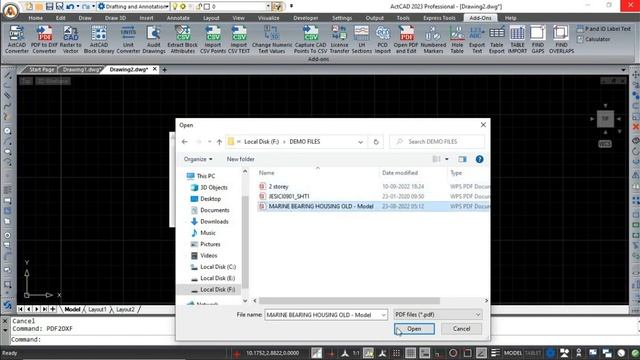Click horizontal scrollbar in file list
Viewport: 640px width, 360px height.
tap(349, 301)
